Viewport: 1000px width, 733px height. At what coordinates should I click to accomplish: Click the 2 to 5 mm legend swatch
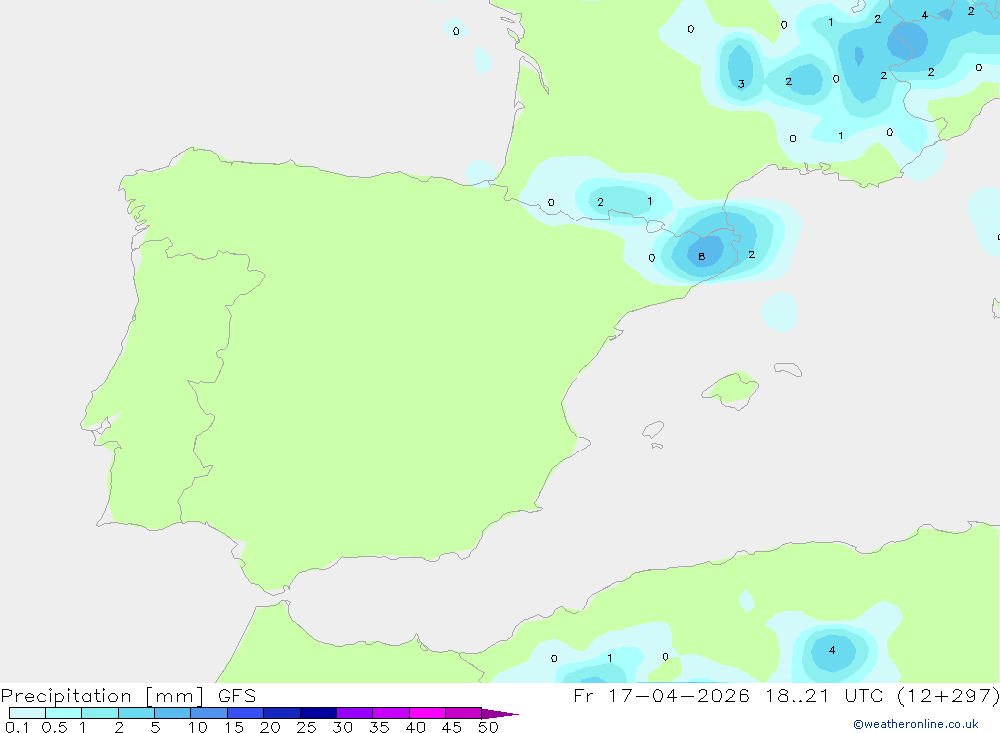pos(136,713)
